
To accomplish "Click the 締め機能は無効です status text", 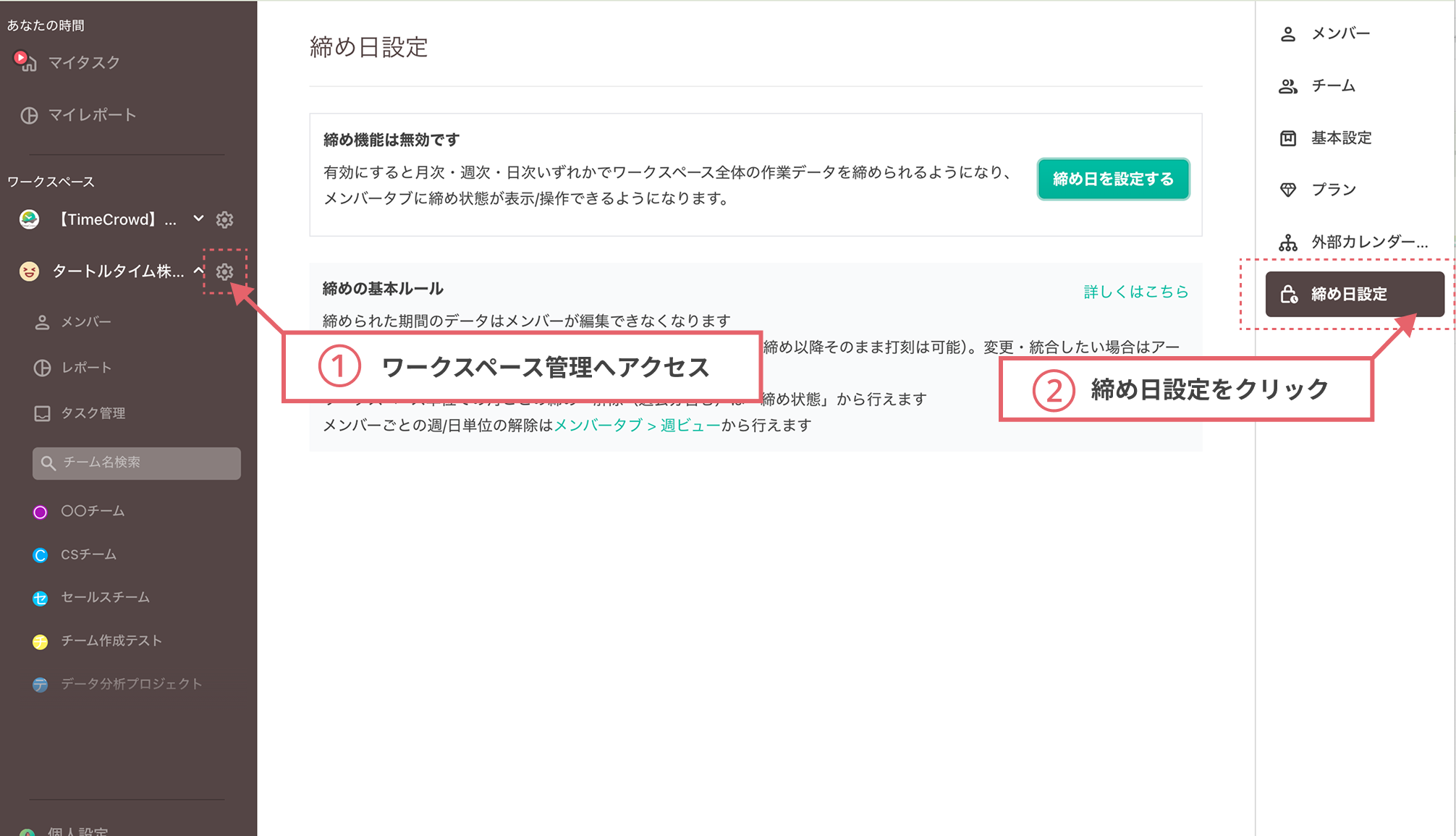I will [x=391, y=140].
